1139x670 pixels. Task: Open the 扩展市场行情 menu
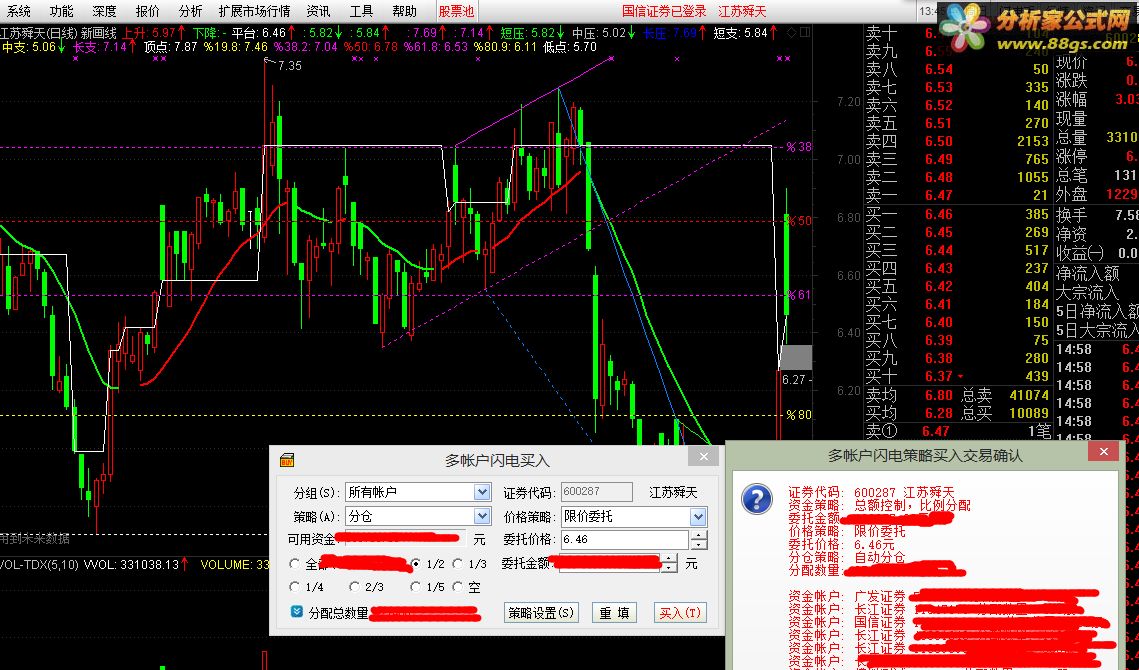254,11
